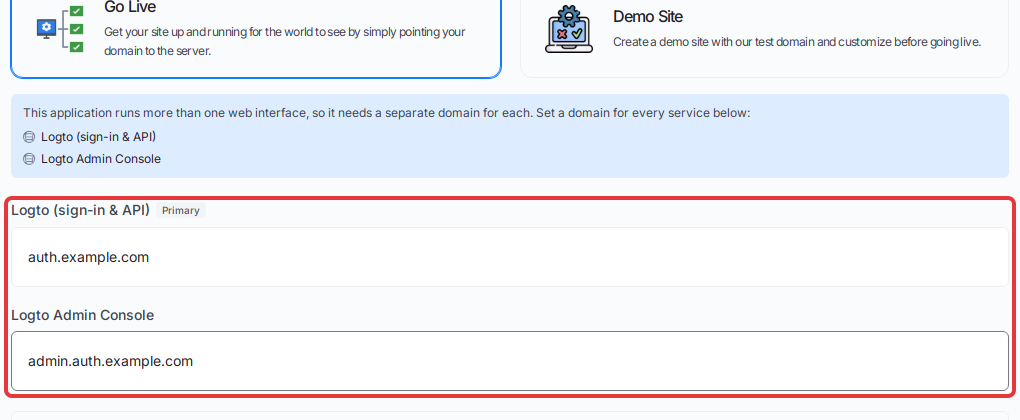
Task: Click the 'Create a demo site' description
Action: 797,42
